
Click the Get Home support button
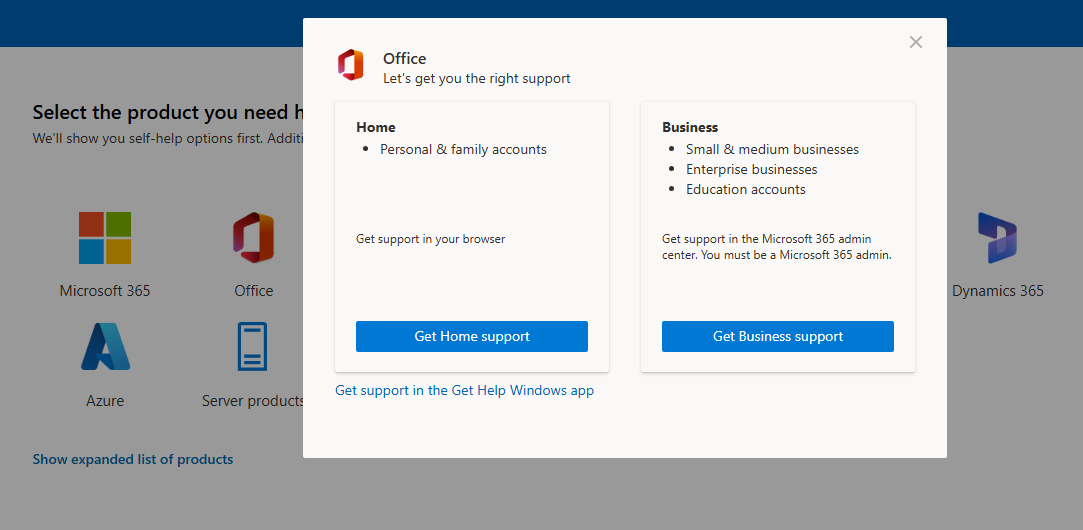pyautogui.click(x=472, y=337)
